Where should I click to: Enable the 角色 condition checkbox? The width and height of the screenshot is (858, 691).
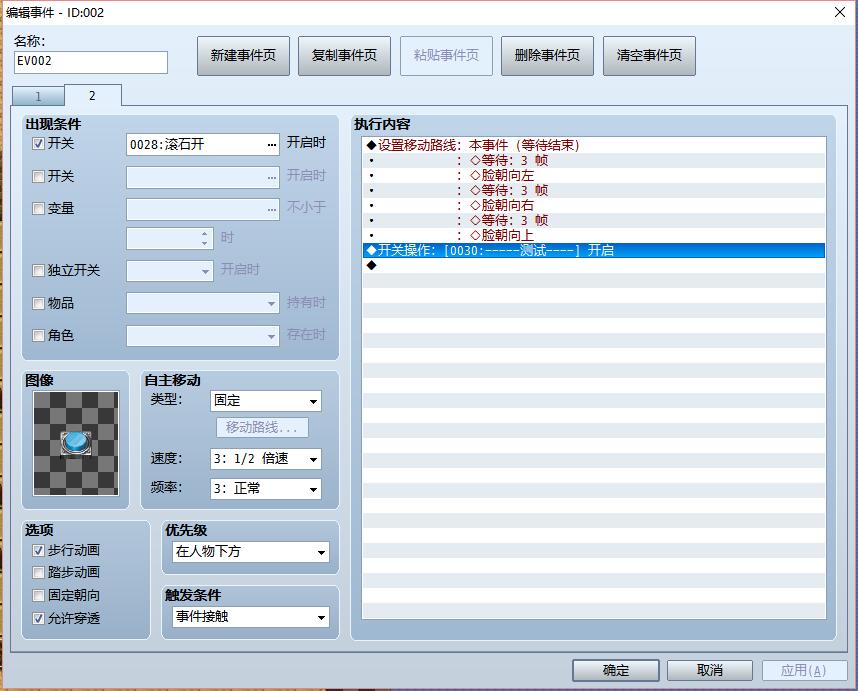[38, 335]
